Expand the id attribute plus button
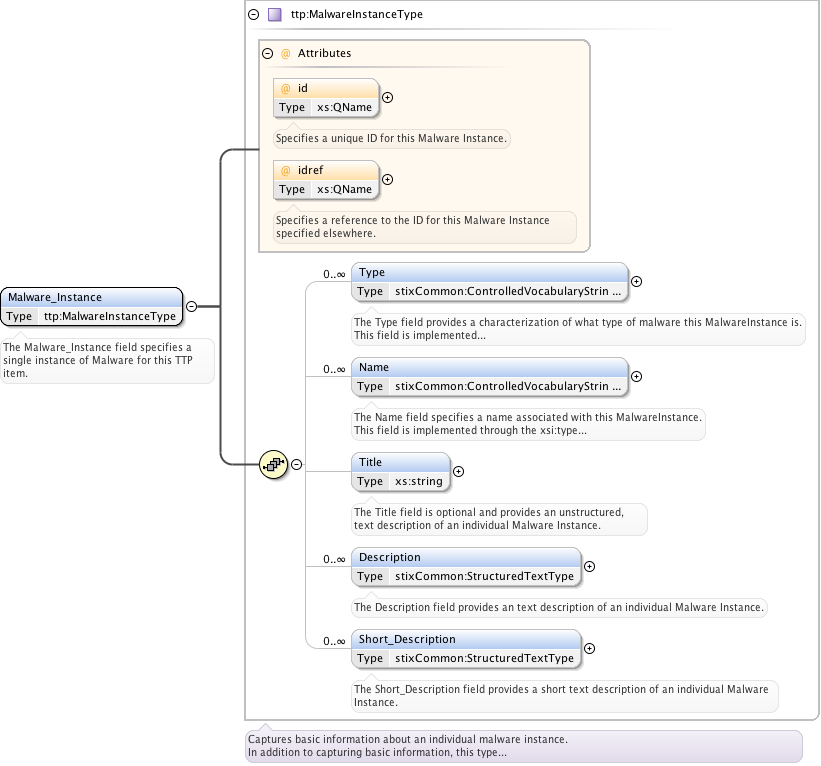The image size is (821, 766). (x=388, y=98)
